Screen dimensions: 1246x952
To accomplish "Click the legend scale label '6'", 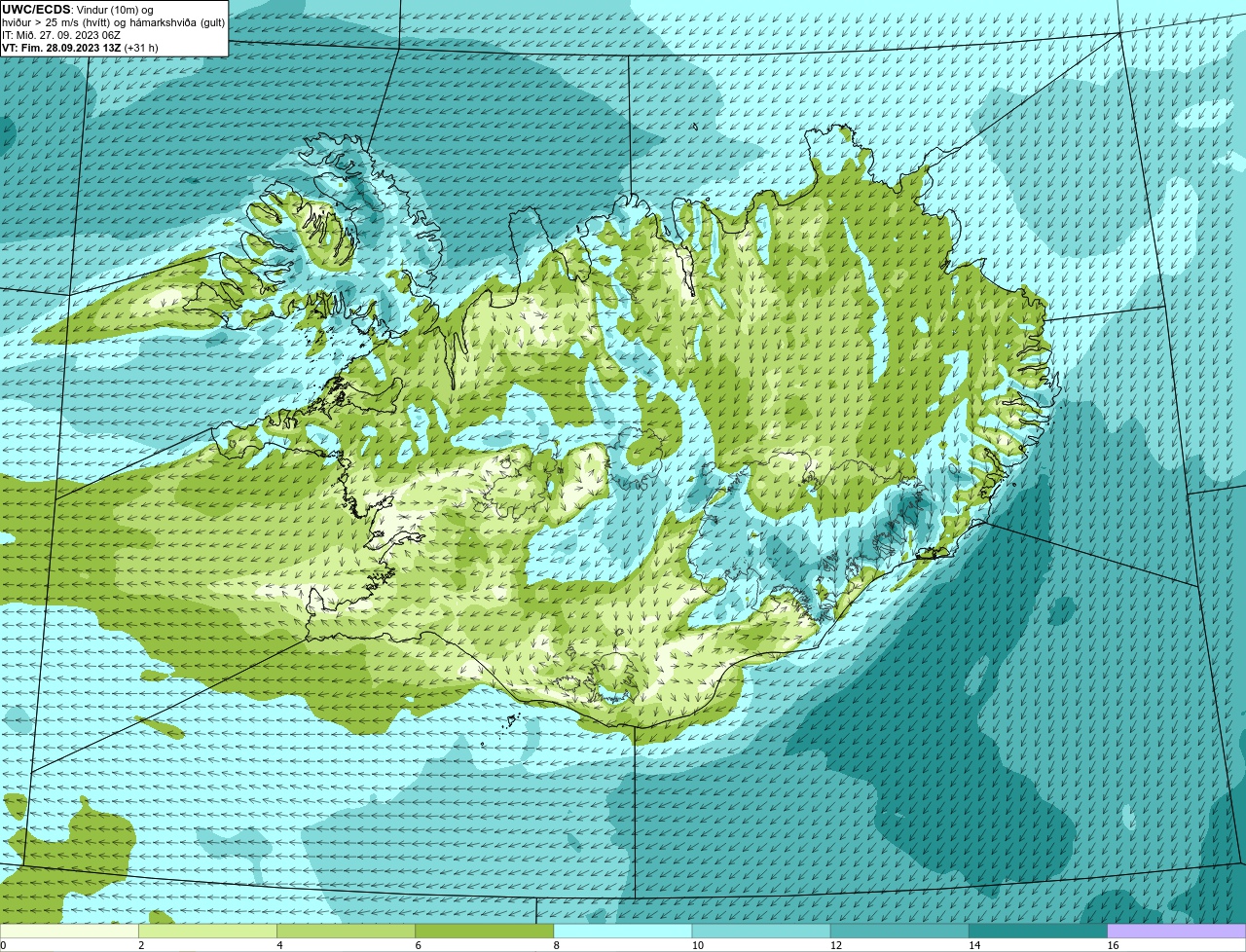I will (418, 945).
